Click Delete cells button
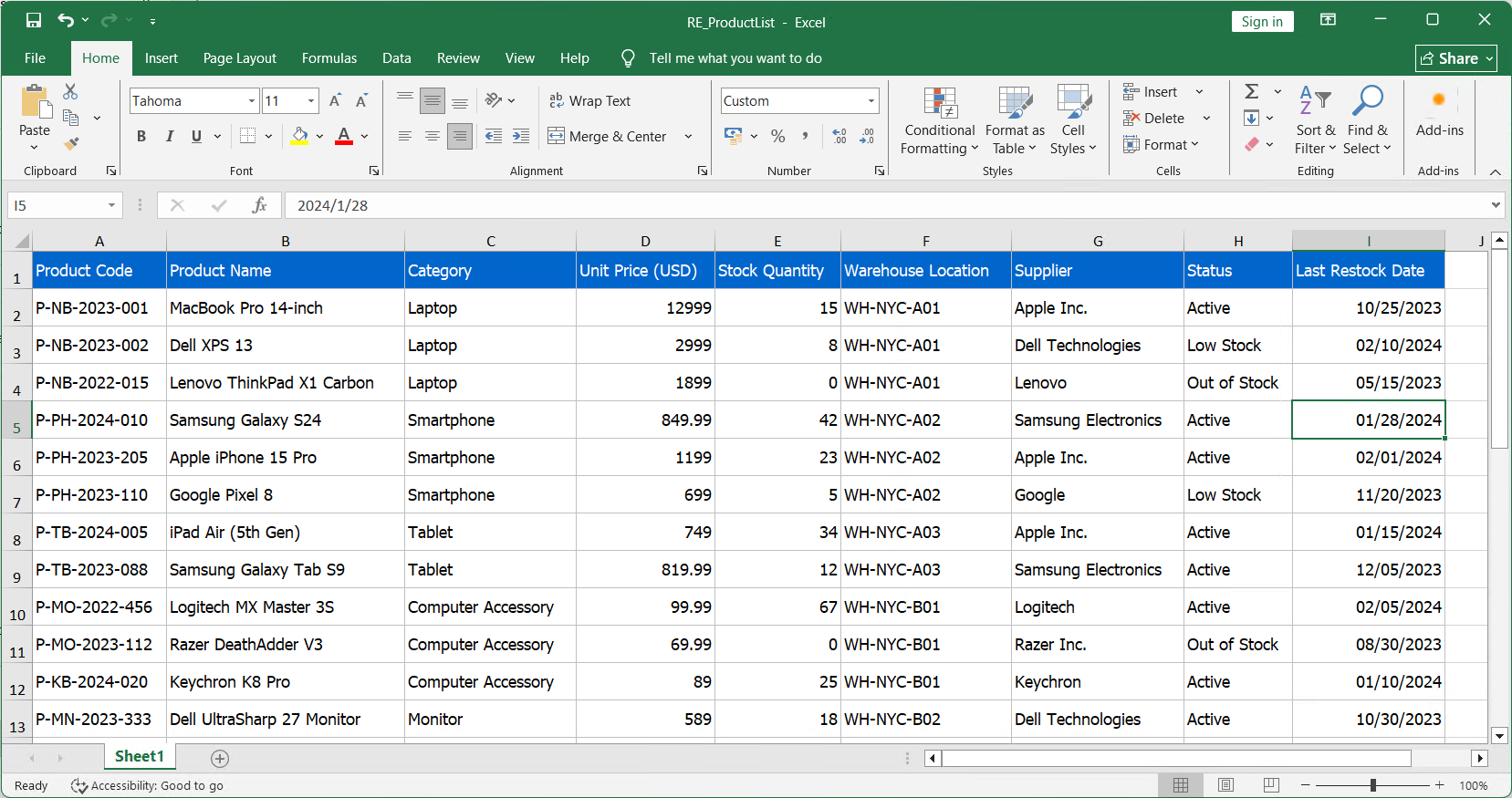Screen dimensions: 1512x798 [x=1154, y=118]
